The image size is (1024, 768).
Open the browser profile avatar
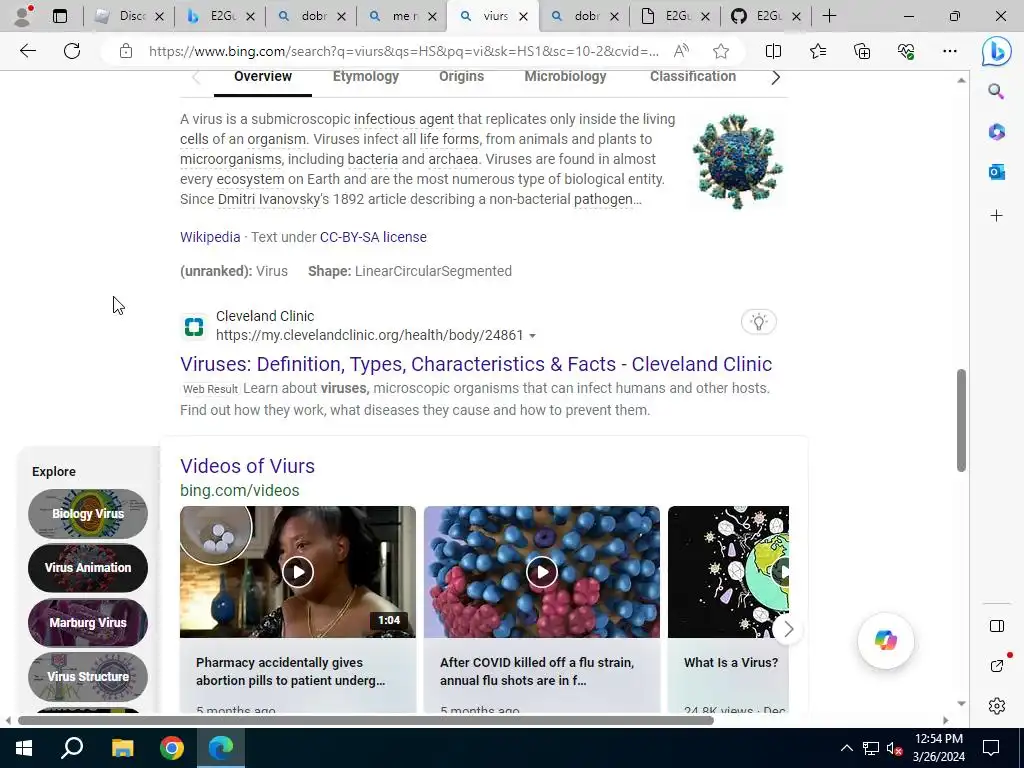(24, 16)
